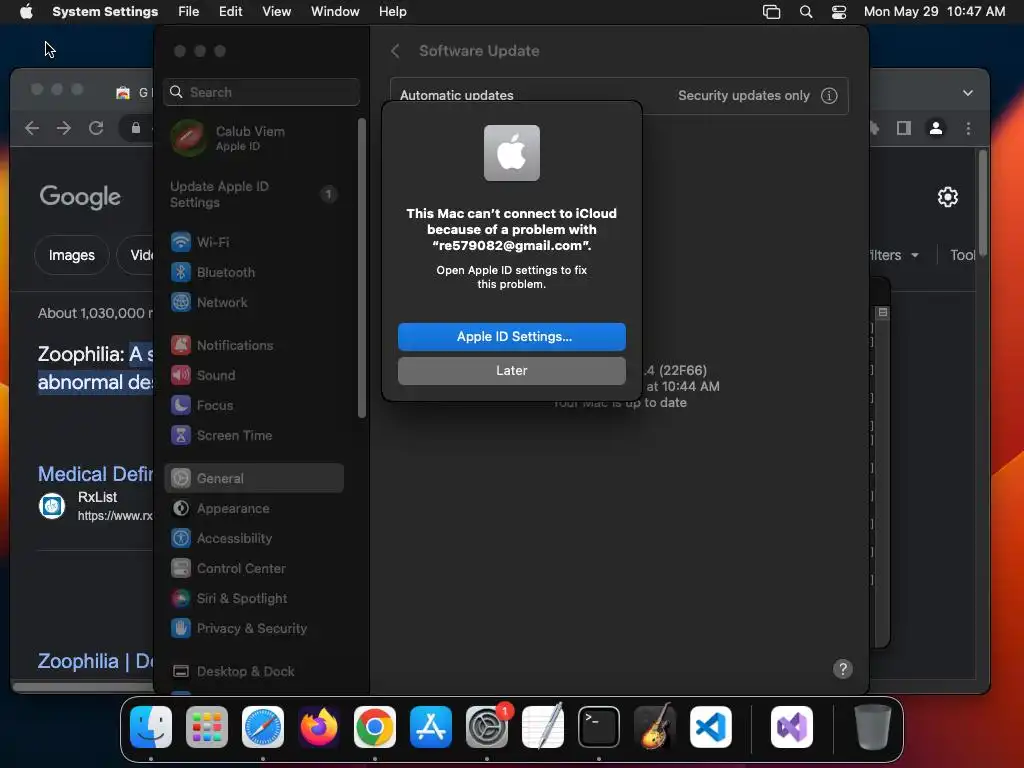Open the View menu

[x=277, y=12]
